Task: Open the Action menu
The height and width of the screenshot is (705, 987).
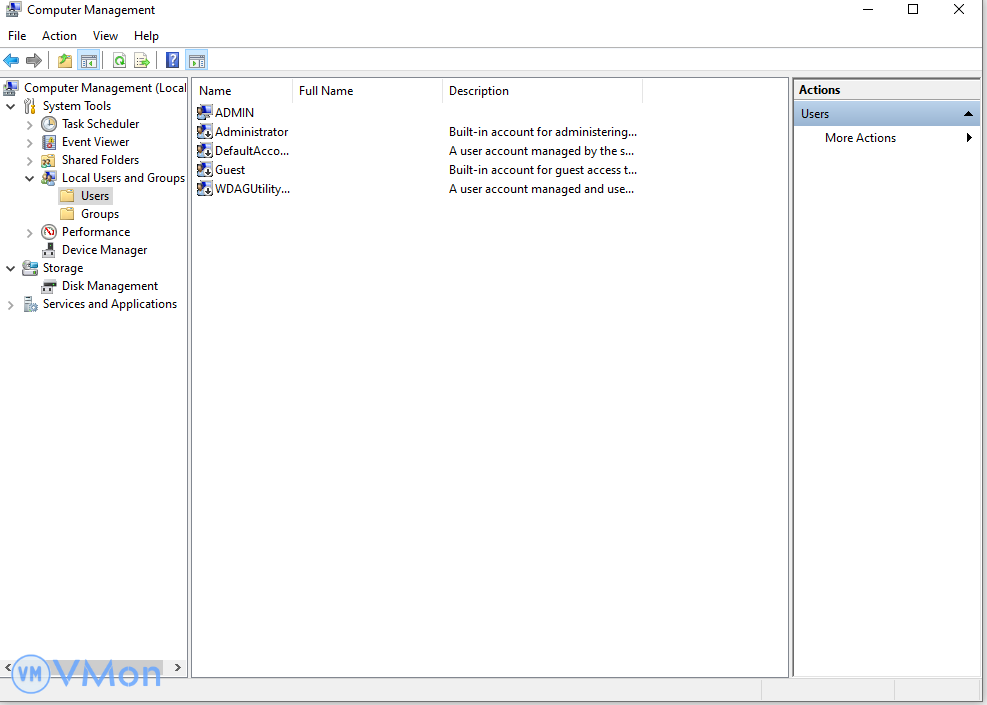Action: pyautogui.click(x=59, y=36)
